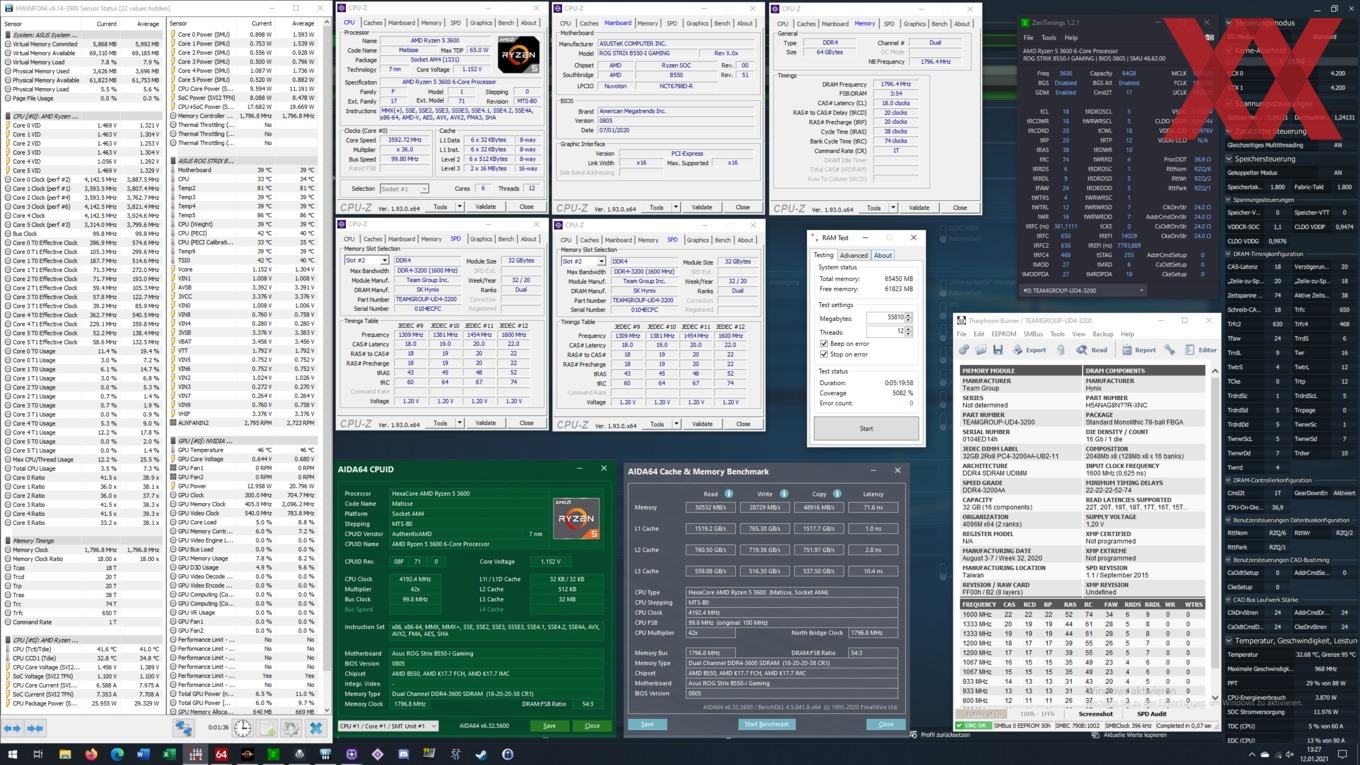Open Microsoft Edge from taskbar
1360x765 pixels.
point(117,754)
